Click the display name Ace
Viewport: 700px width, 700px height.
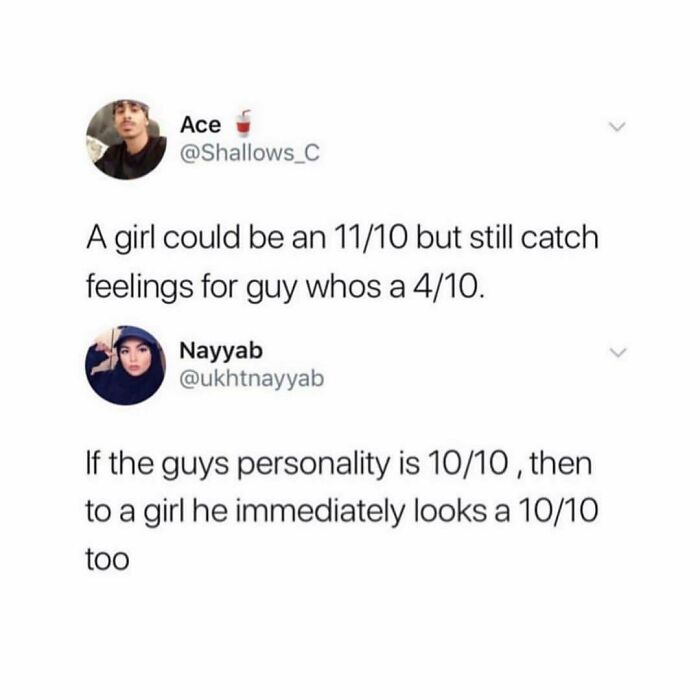point(200,125)
